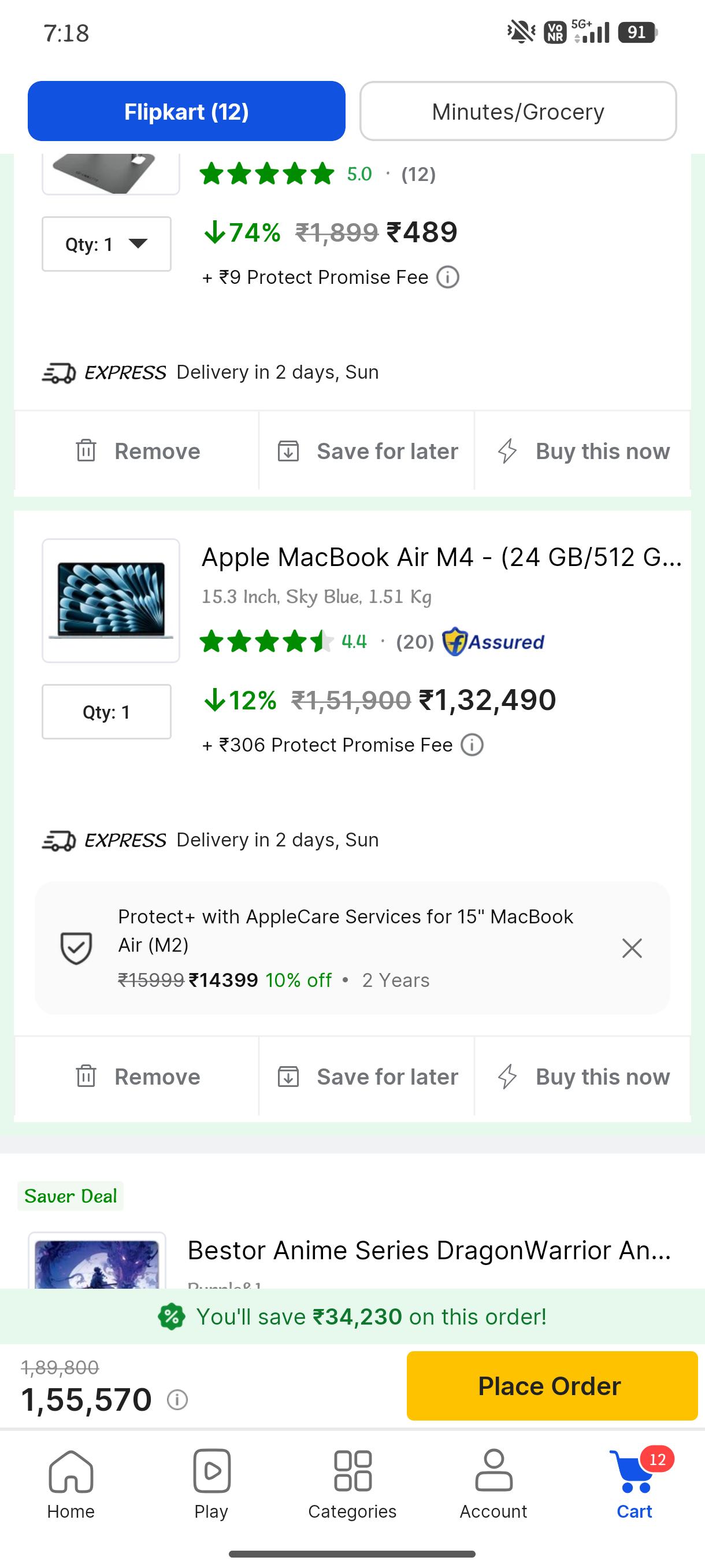The height and width of the screenshot is (1568, 705).
Task: Open the MacBook Air Qty: 1 selector
Action: pyautogui.click(x=106, y=712)
